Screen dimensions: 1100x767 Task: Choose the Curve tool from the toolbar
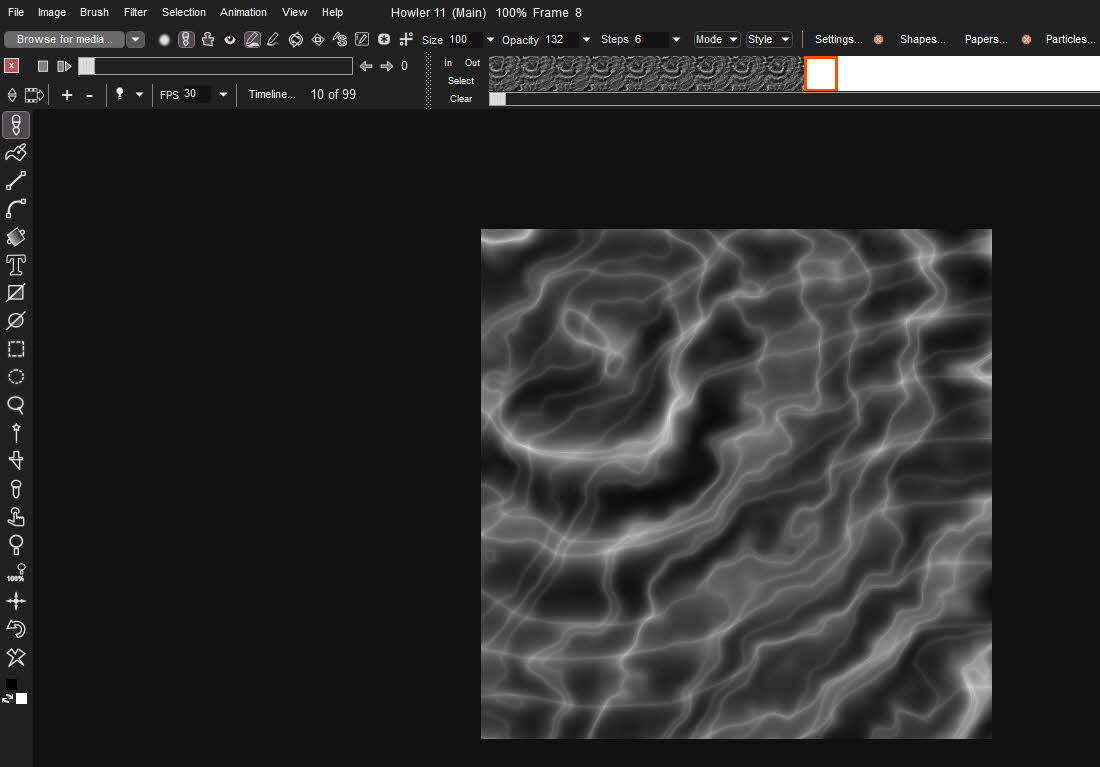click(x=15, y=208)
